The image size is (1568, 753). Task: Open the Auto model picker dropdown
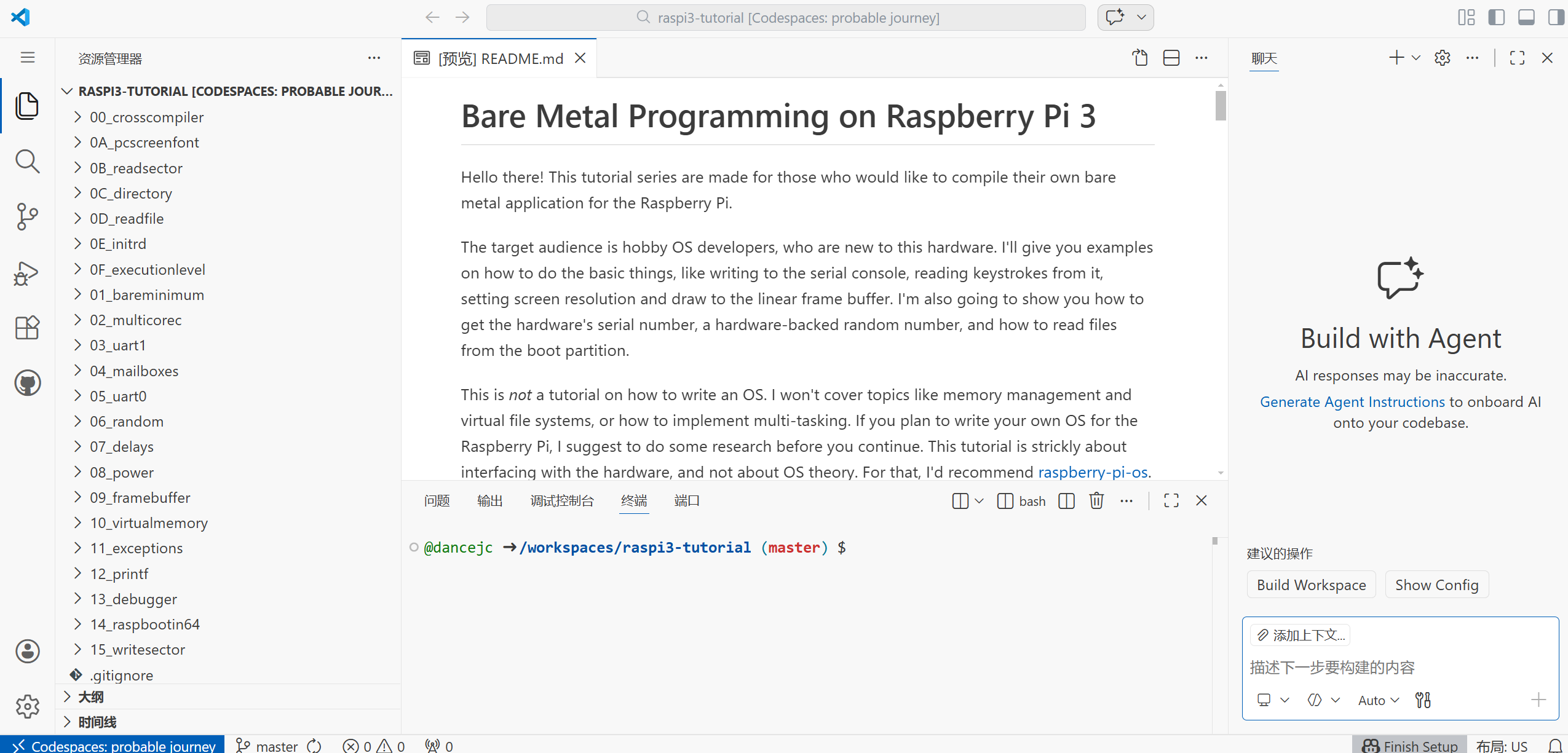[x=1378, y=700]
